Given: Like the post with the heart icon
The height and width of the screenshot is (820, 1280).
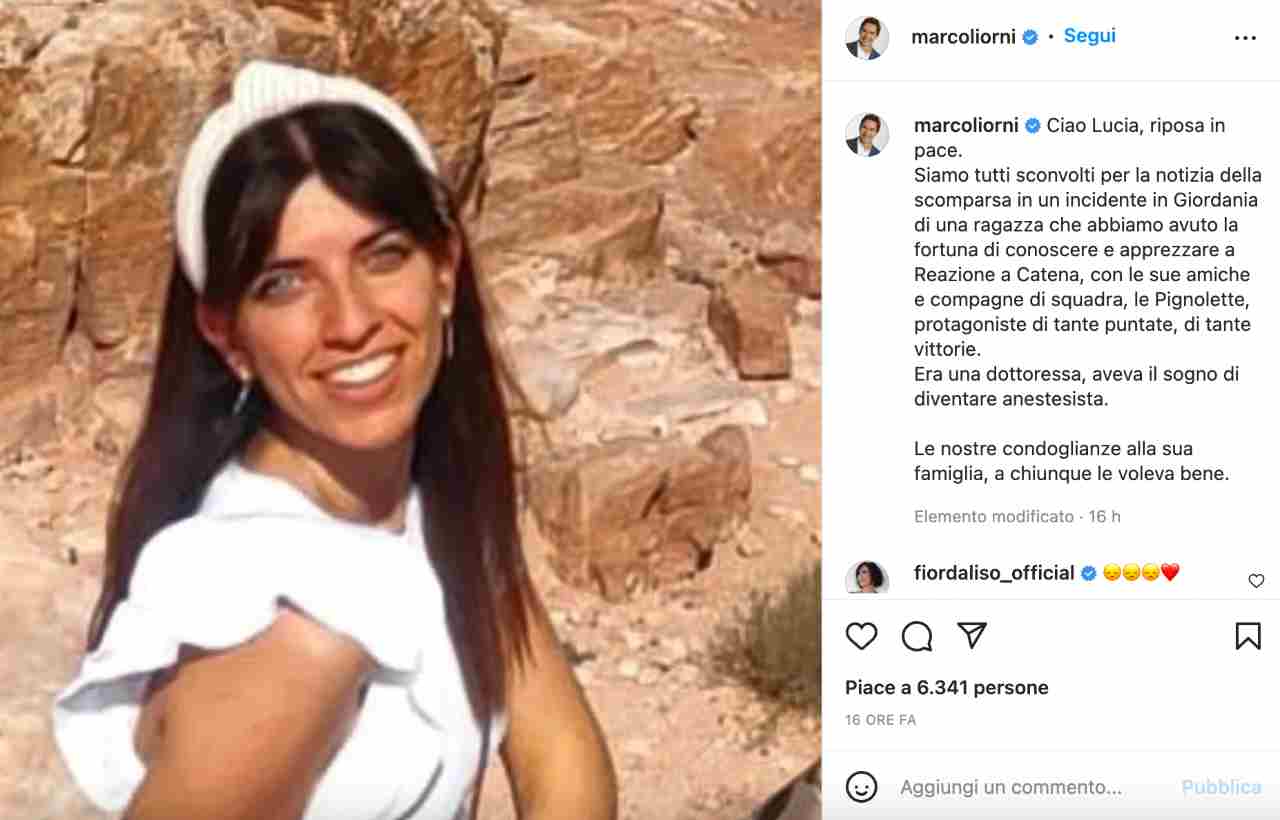Looking at the screenshot, I should [x=861, y=636].
